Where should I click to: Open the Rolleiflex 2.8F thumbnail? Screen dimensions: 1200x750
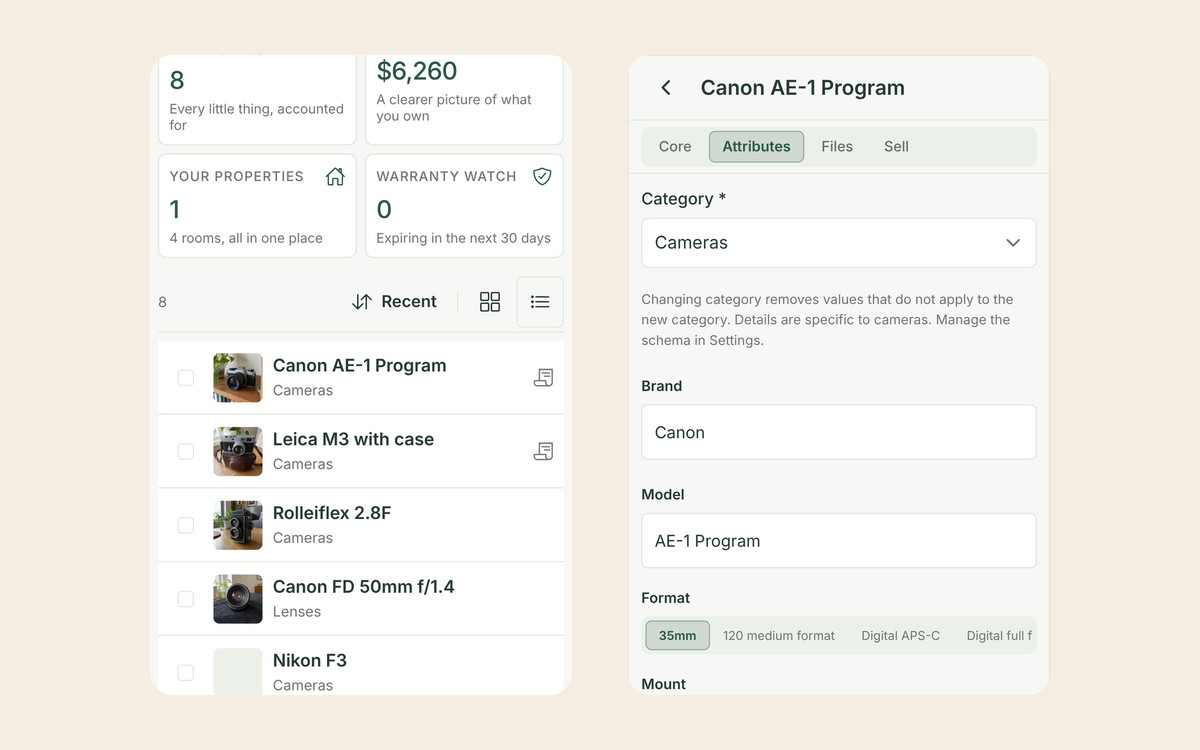(238, 525)
